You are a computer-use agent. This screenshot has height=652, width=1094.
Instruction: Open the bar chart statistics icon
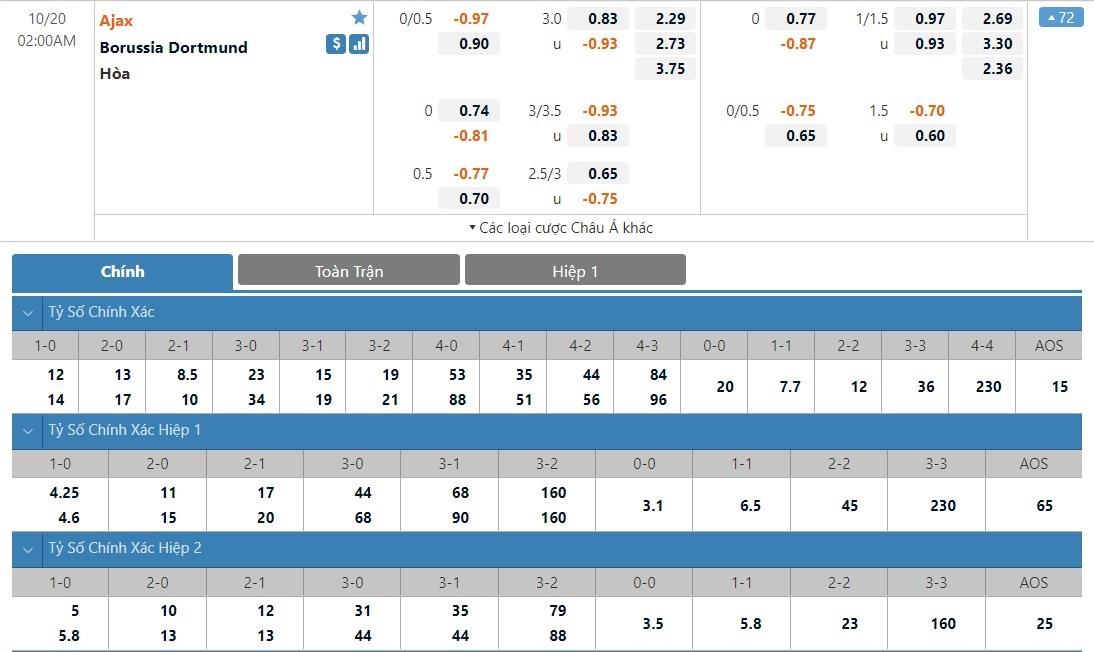[x=359, y=44]
